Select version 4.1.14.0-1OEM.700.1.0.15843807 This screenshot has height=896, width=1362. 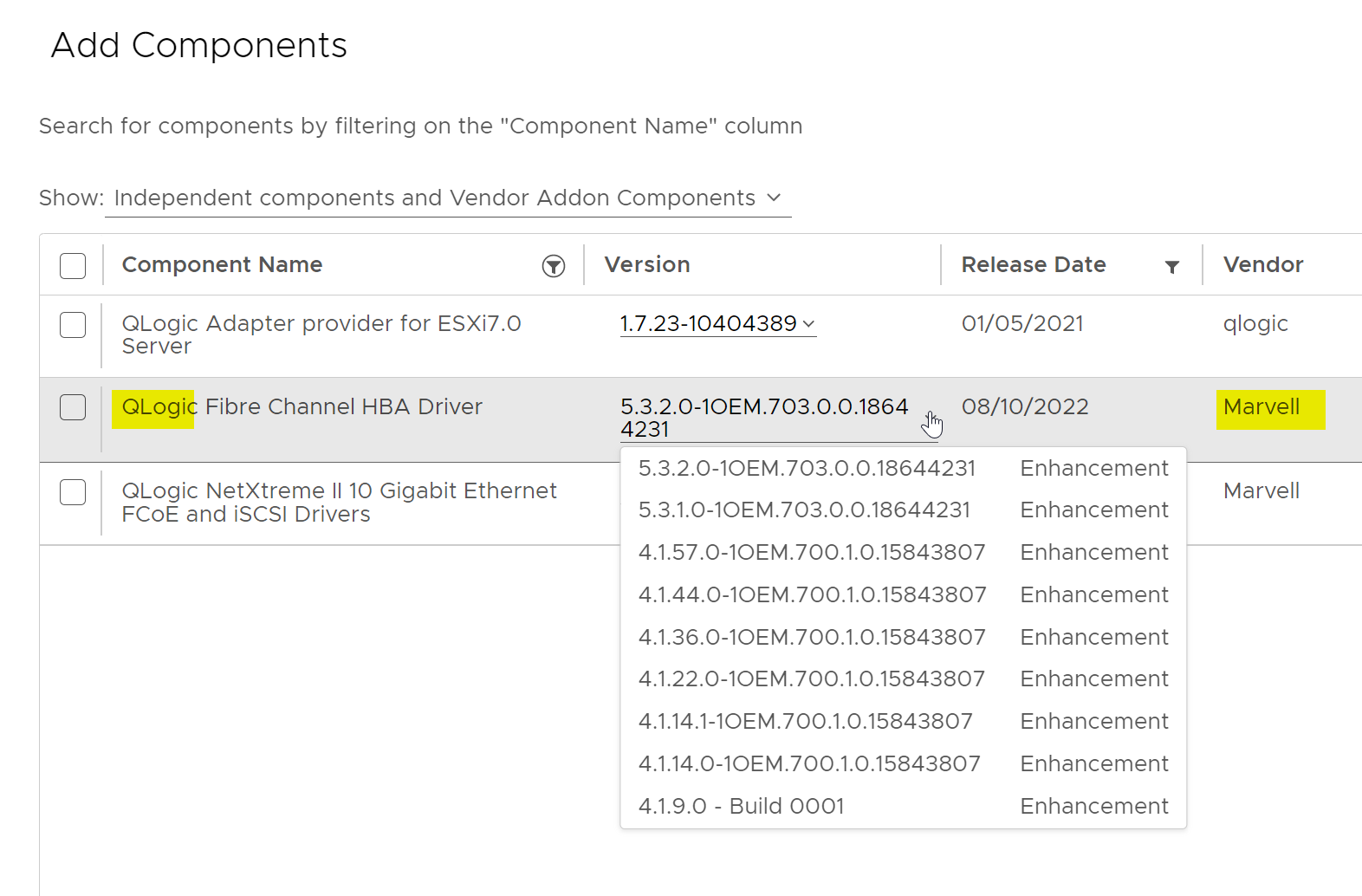tap(903, 763)
